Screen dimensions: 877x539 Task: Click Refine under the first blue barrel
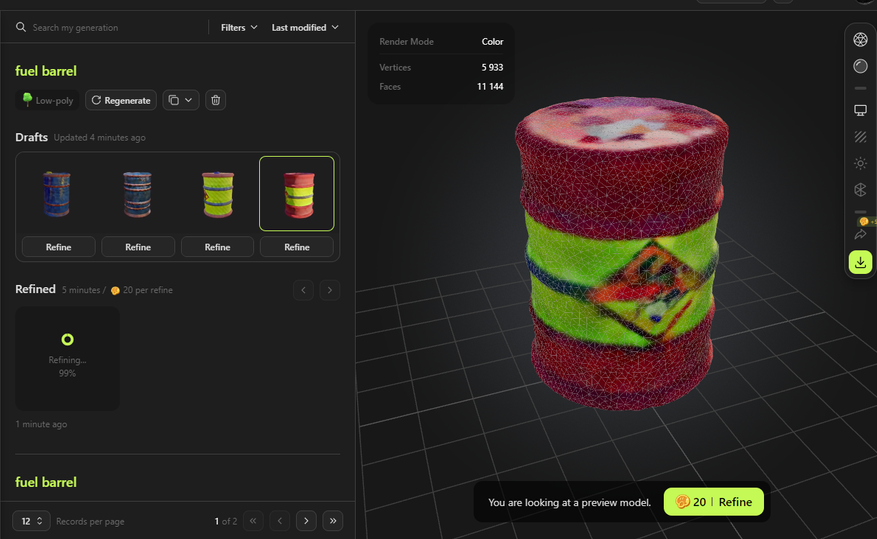pyautogui.click(x=59, y=247)
